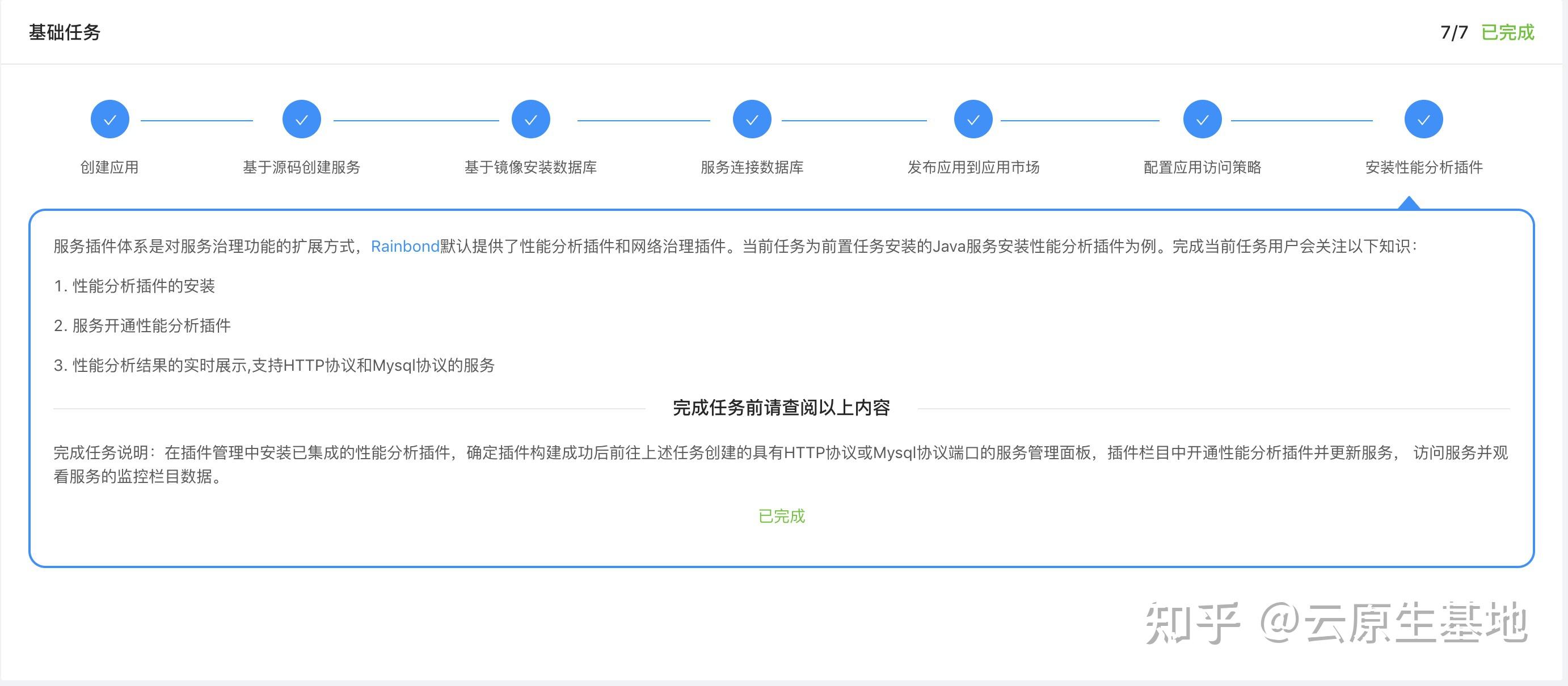Click the checkmark circle above 创建应用

[109, 120]
